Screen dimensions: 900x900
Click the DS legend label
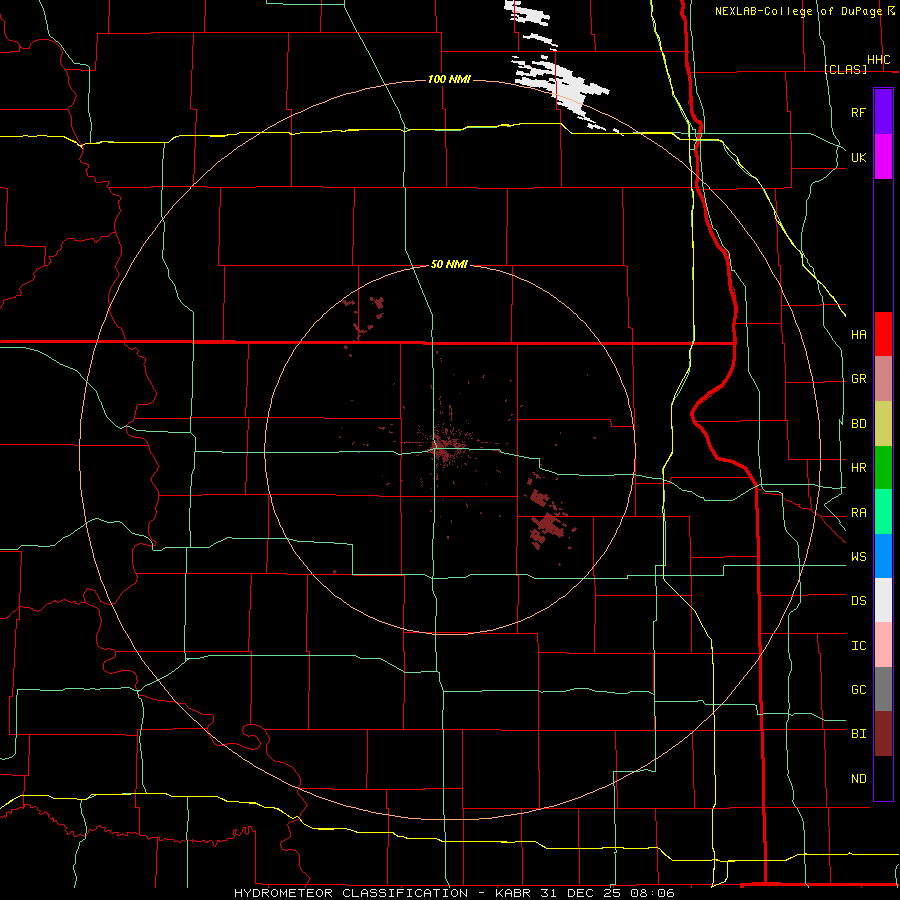click(858, 601)
